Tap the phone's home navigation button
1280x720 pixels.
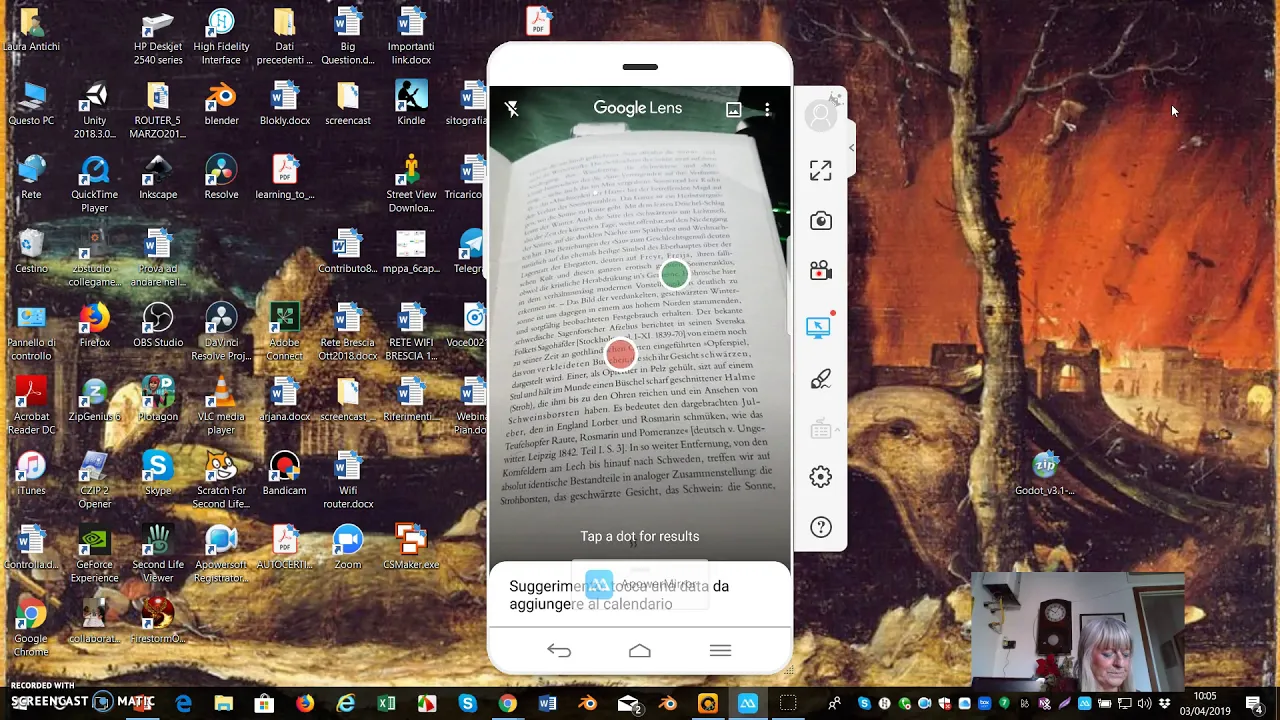tap(640, 651)
